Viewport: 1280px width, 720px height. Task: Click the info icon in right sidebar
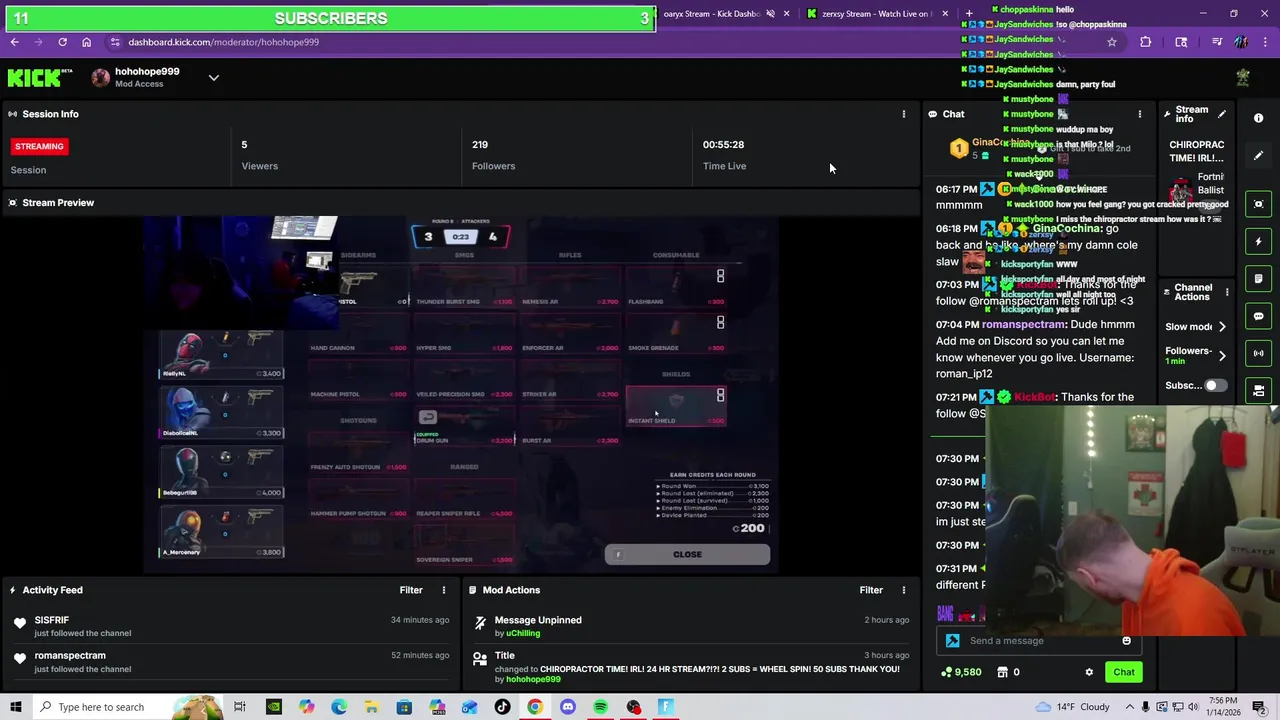[x=1258, y=118]
